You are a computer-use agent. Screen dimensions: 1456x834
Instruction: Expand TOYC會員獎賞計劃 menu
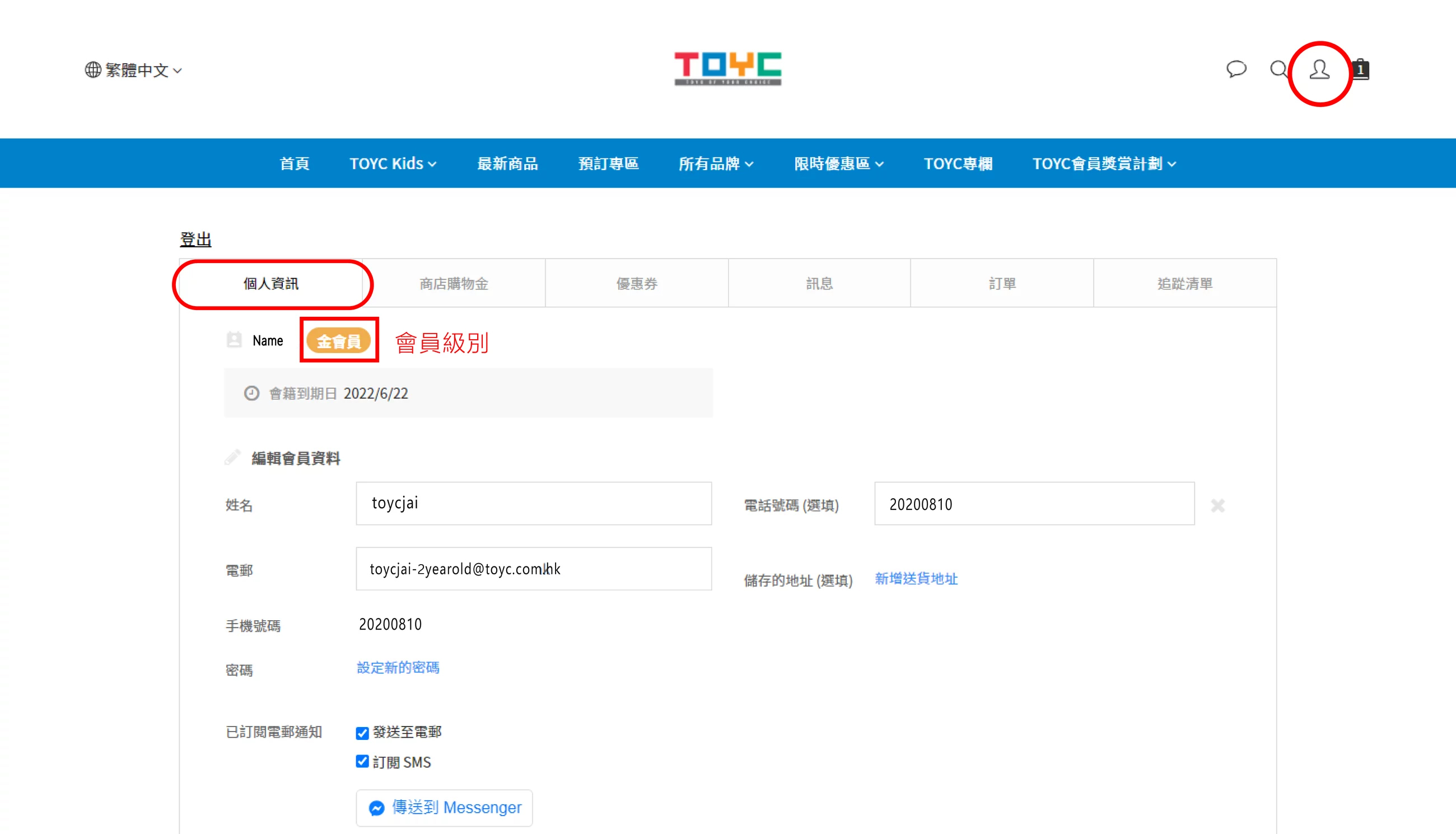(1104, 164)
